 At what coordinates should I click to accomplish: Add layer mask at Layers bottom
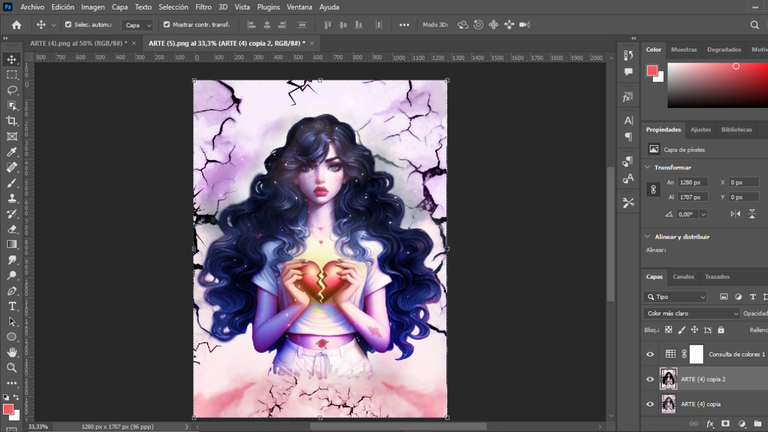(x=726, y=424)
